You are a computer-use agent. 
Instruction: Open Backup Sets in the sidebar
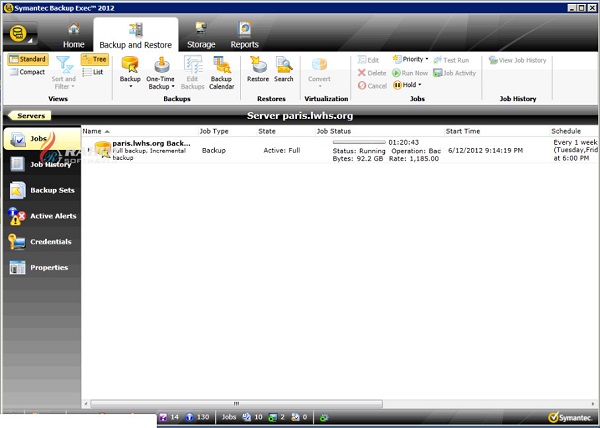[x=42, y=190]
